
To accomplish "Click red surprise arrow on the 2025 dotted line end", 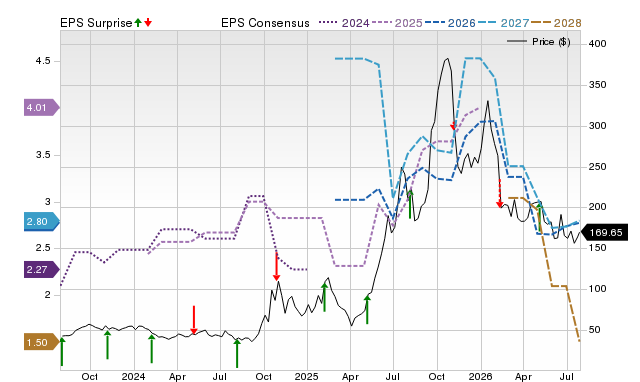I will [453, 126].
